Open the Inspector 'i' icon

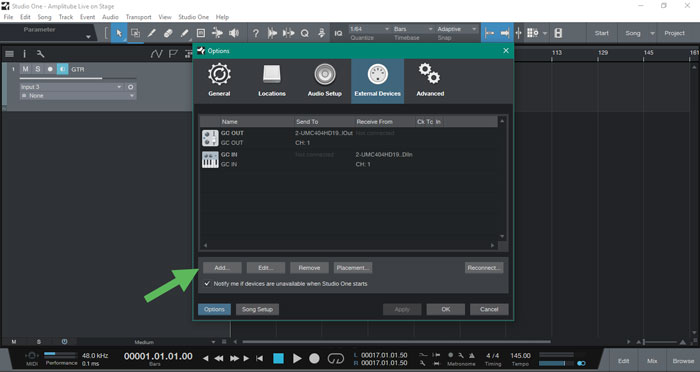(25, 54)
